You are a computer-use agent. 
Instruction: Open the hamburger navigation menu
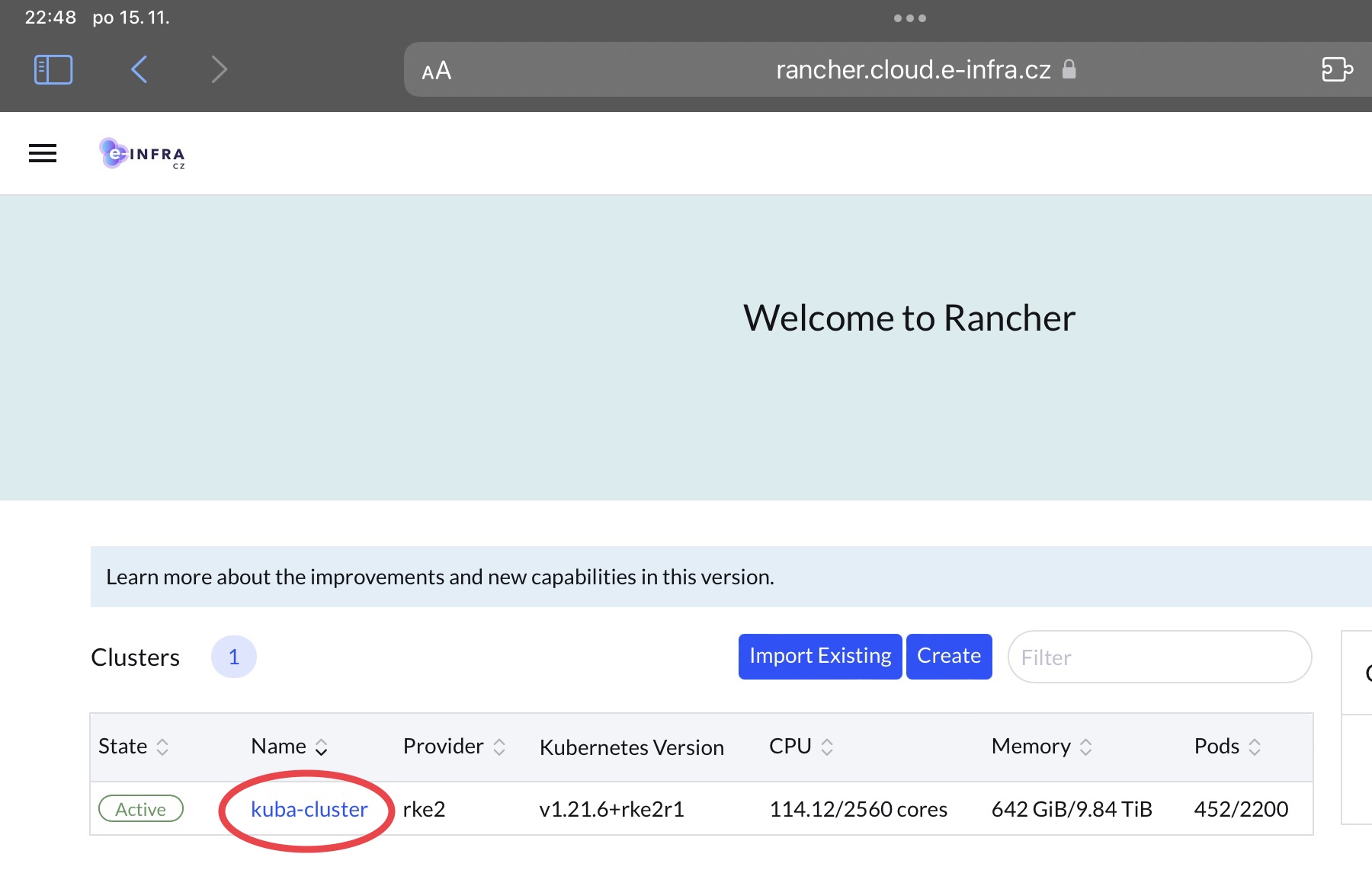point(43,153)
